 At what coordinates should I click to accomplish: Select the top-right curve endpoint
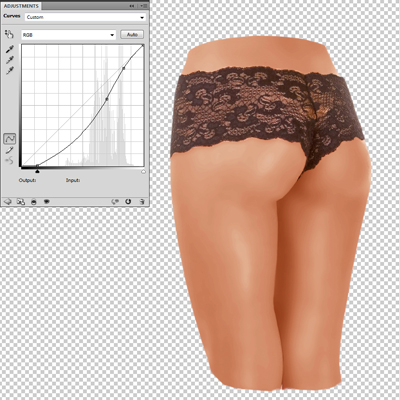pos(143,45)
